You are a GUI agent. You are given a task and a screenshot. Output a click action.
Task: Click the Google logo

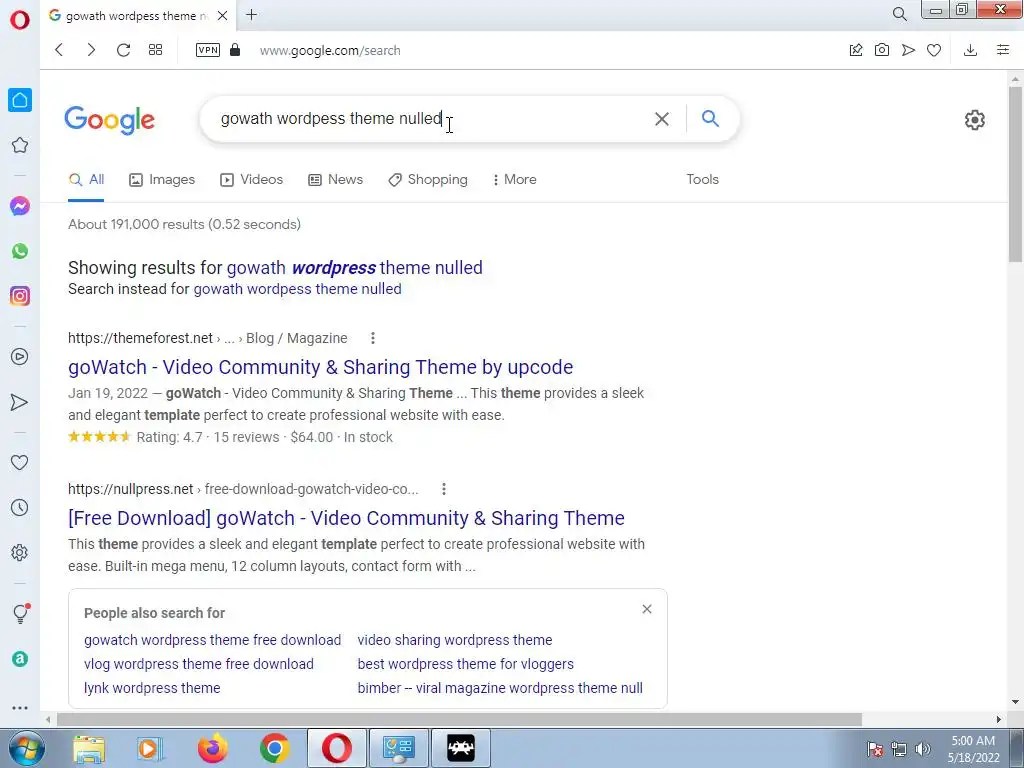[x=110, y=120]
